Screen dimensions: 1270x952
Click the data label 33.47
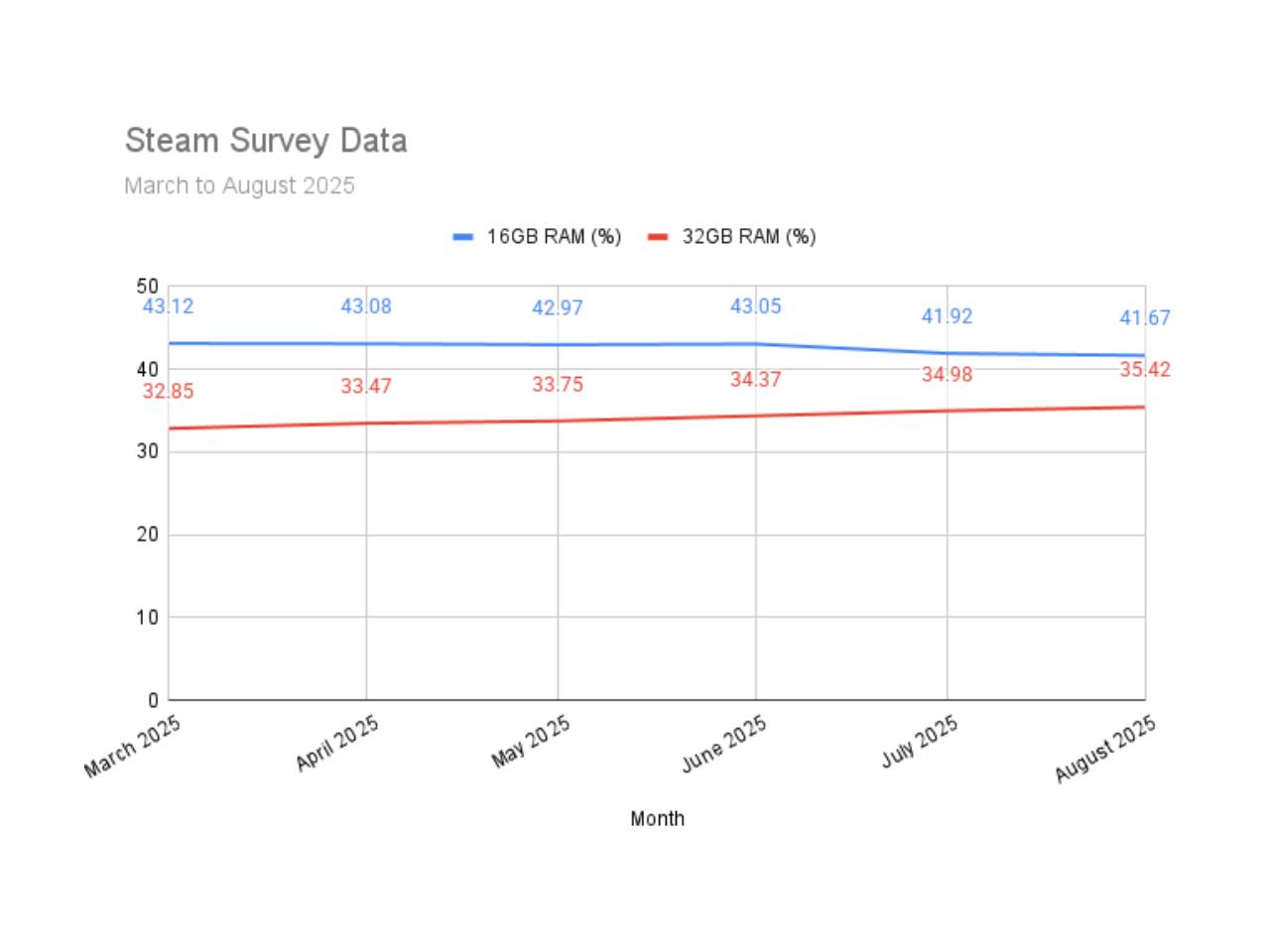pyautogui.click(x=366, y=387)
